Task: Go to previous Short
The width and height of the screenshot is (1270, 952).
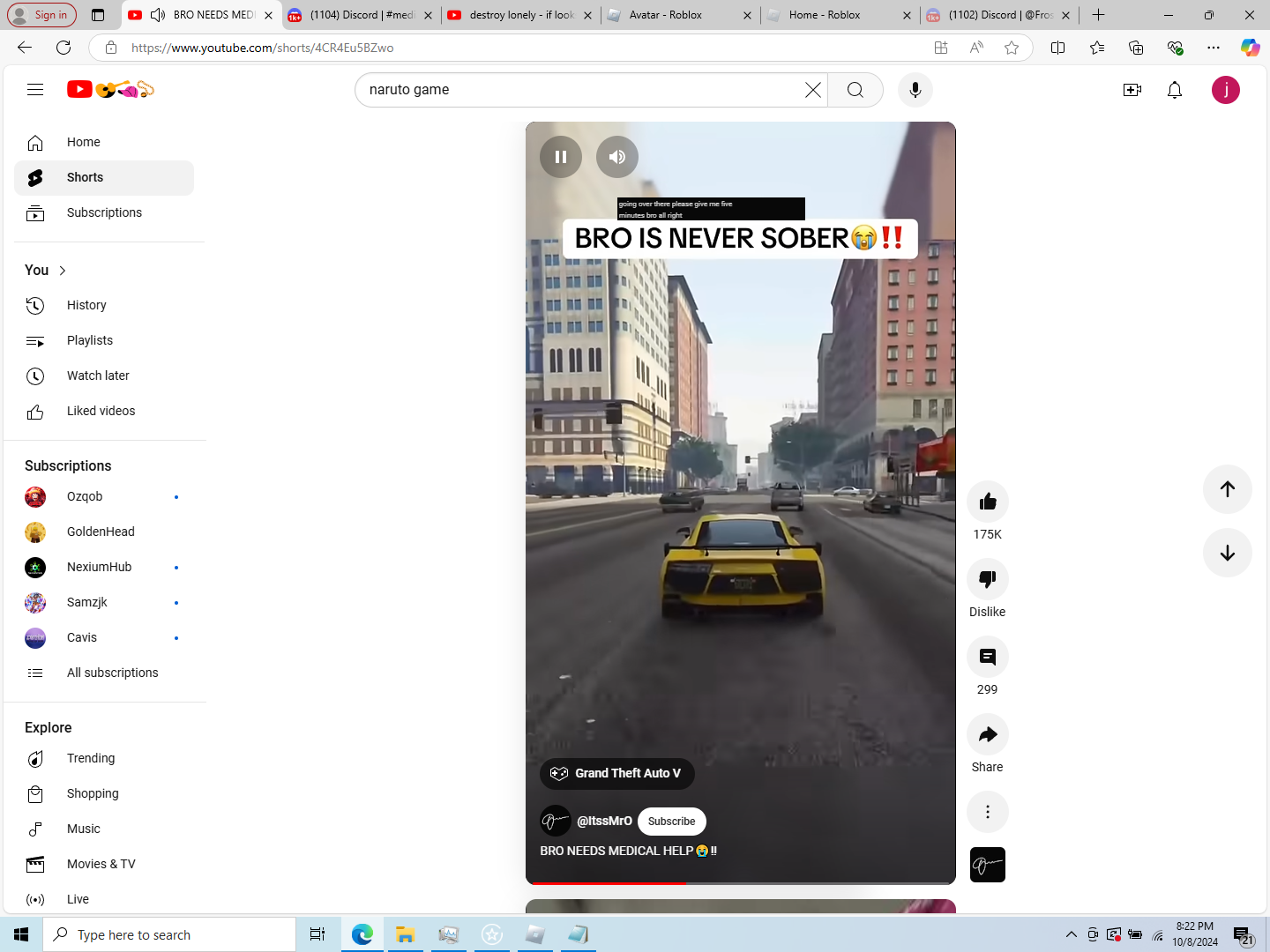Action: click(x=1228, y=489)
